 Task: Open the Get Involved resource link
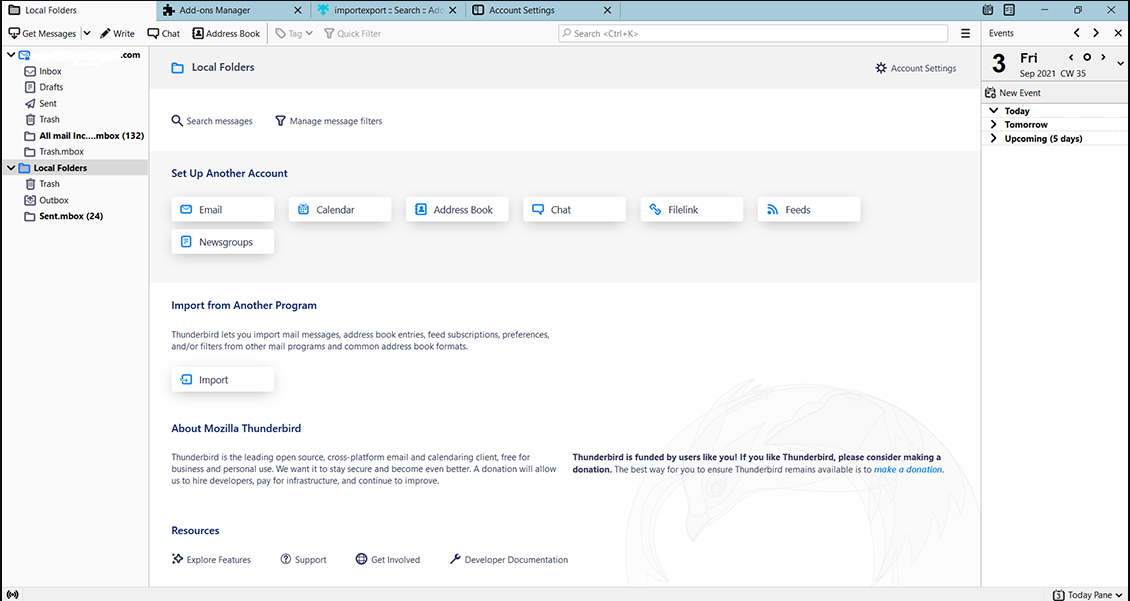click(388, 559)
